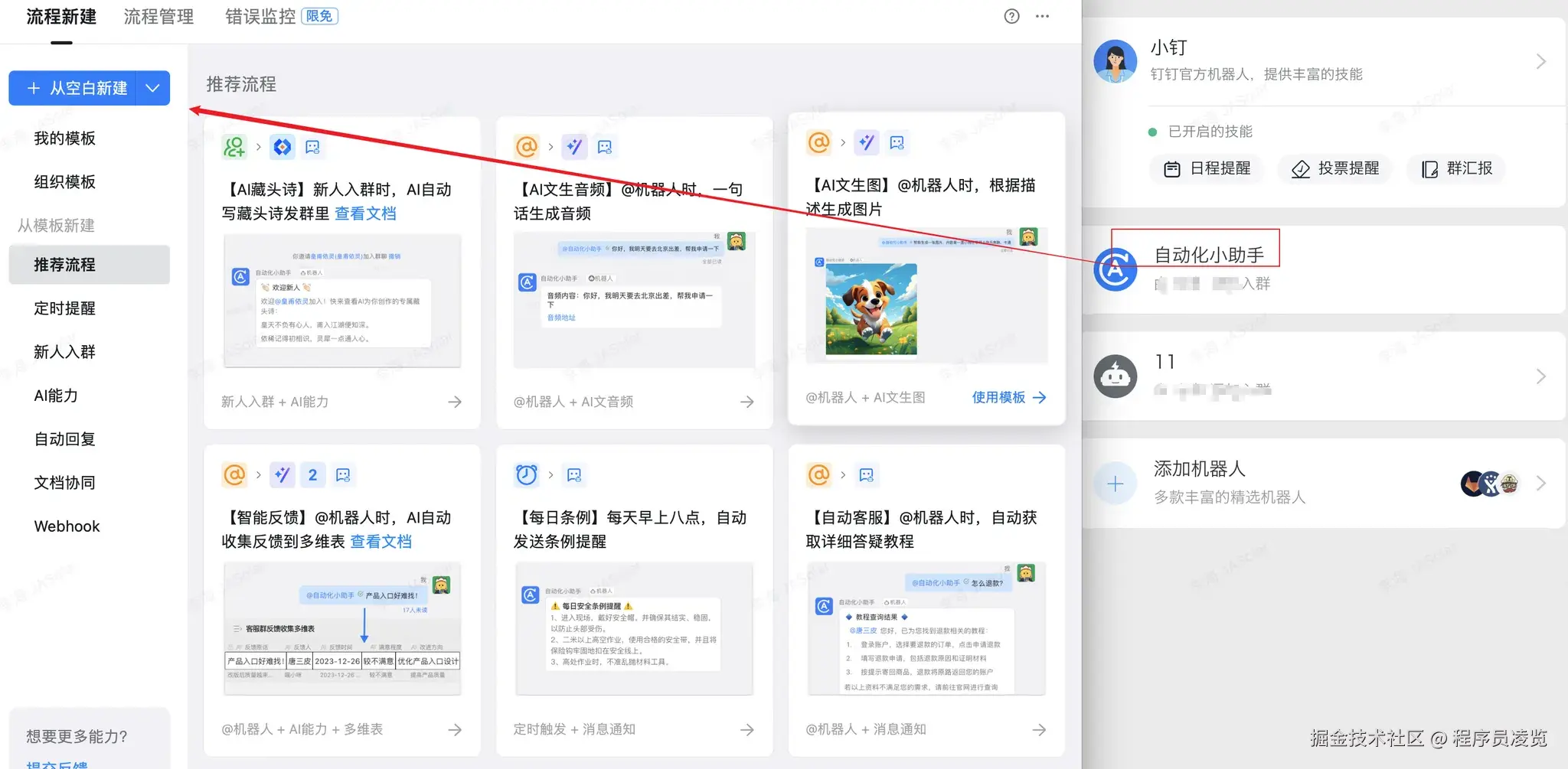Expand the 从空白新建 dropdown arrow
The height and width of the screenshot is (769, 1568).
coord(153,88)
